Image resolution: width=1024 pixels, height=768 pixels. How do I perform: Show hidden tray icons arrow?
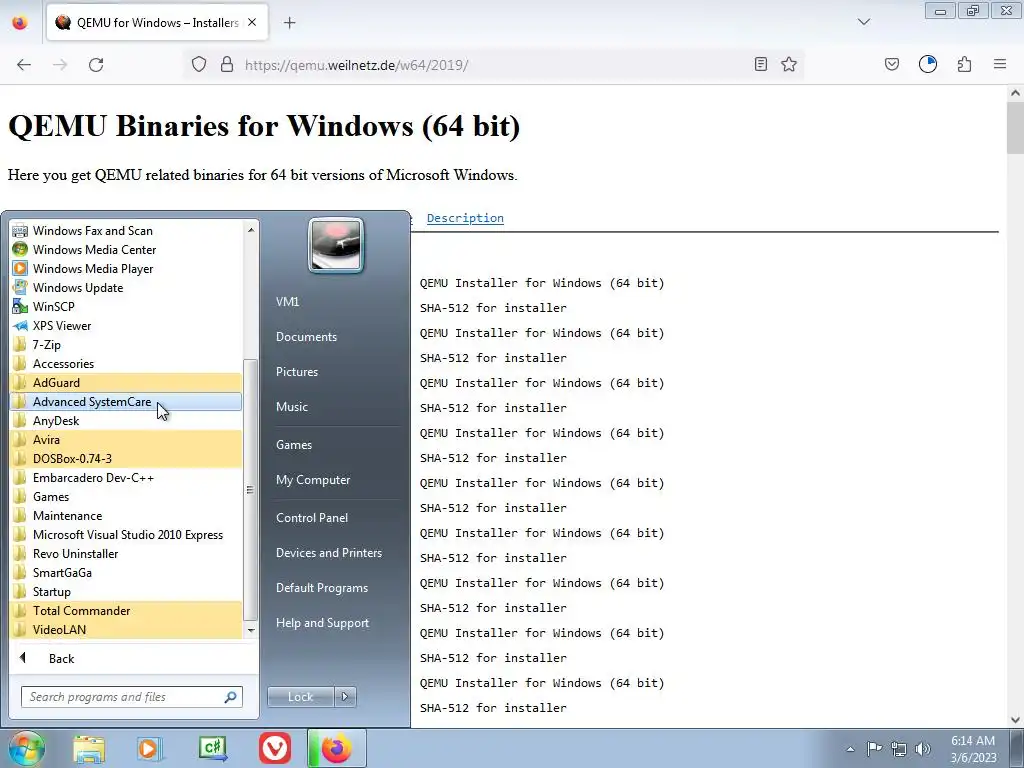point(850,749)
